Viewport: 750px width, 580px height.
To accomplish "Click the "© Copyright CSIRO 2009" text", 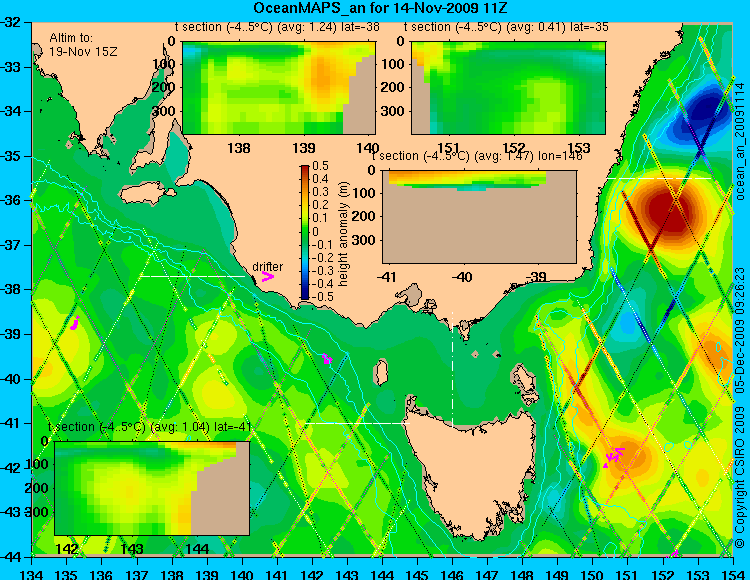I will (740, 474).
